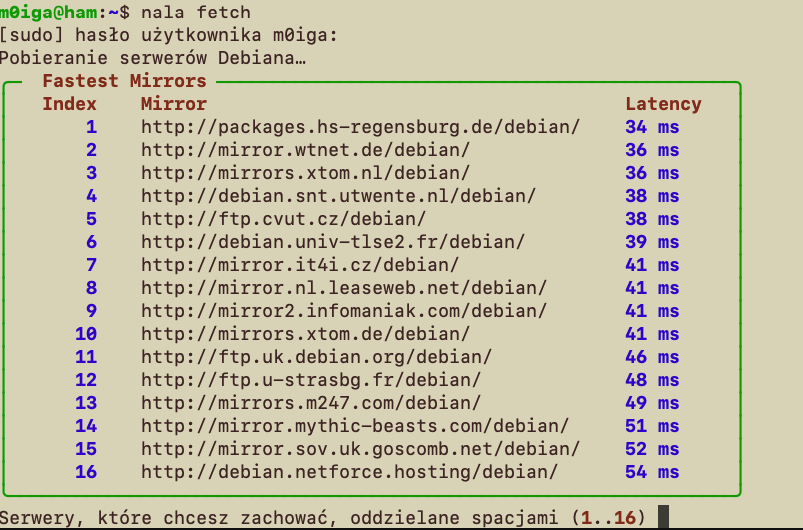Click the packages.hs-regensburg.de mirror URL

pos(361,128)
